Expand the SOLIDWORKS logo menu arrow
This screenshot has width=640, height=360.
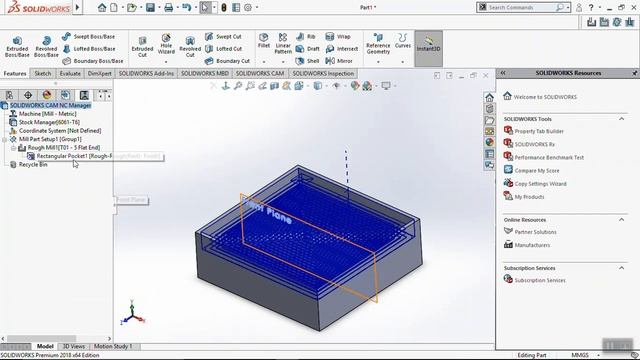pos(77,7)
